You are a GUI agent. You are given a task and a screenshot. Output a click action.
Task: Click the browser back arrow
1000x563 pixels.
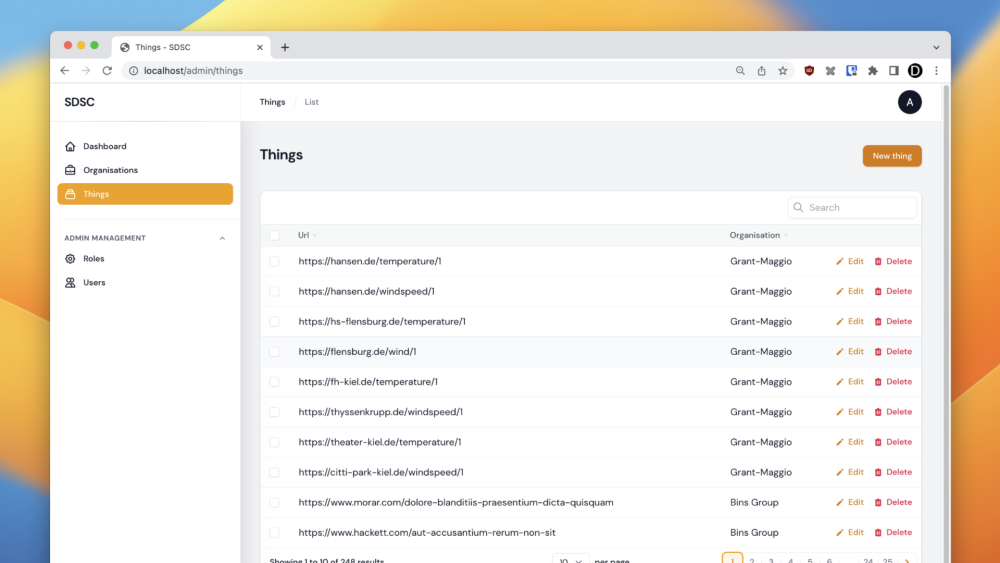click(64, 71)
